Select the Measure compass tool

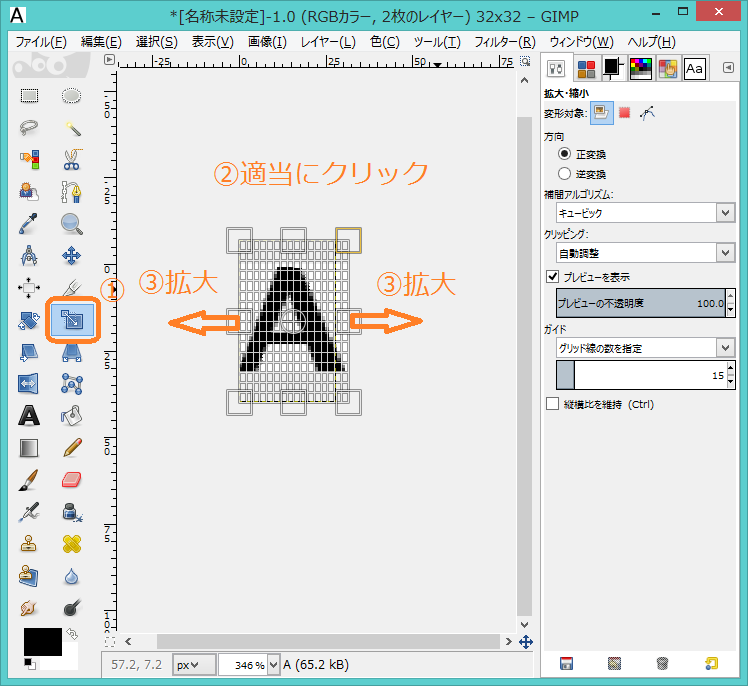(x=29, y=256)
